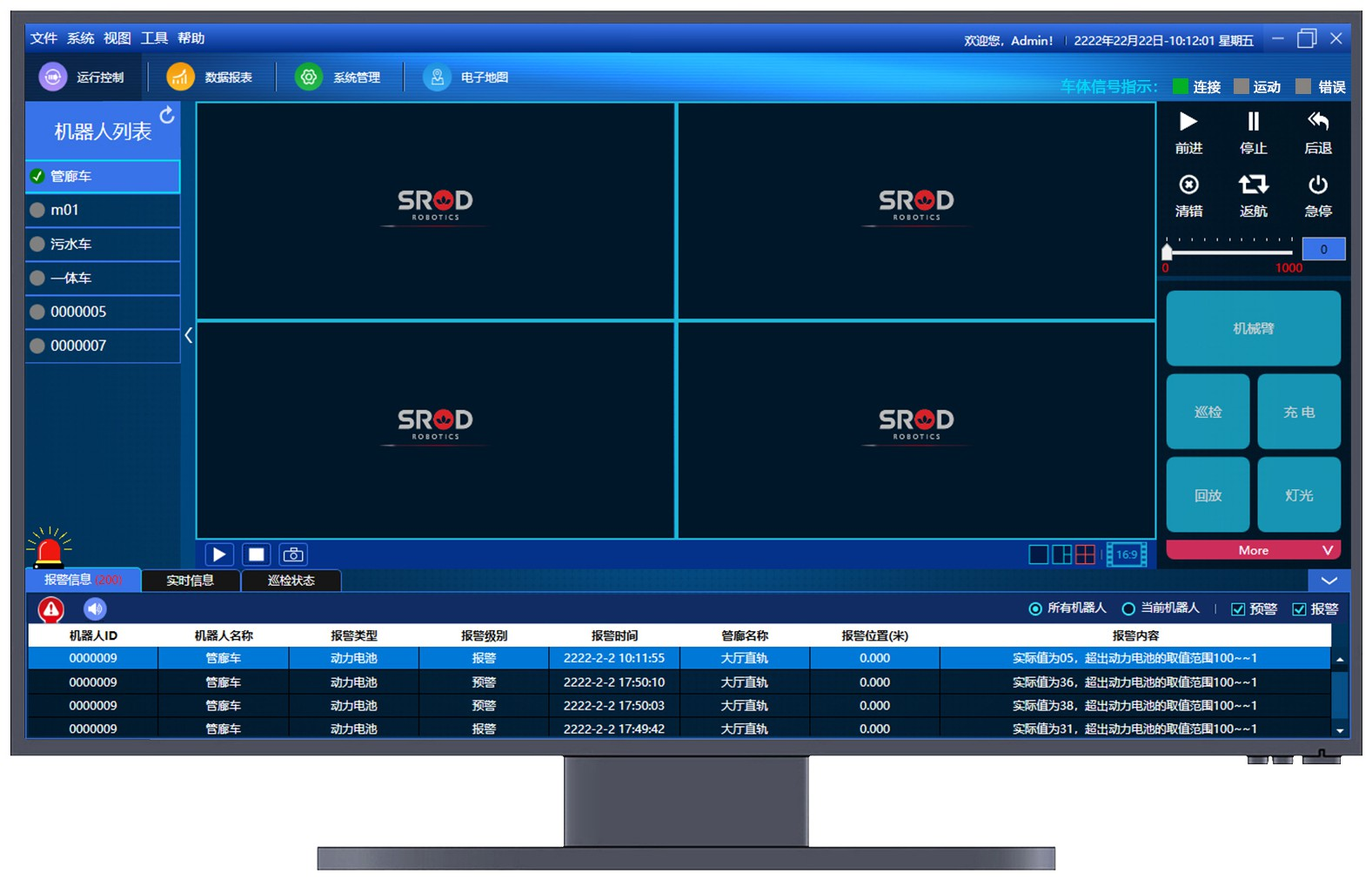Start video playback with play button

[219, 554]
